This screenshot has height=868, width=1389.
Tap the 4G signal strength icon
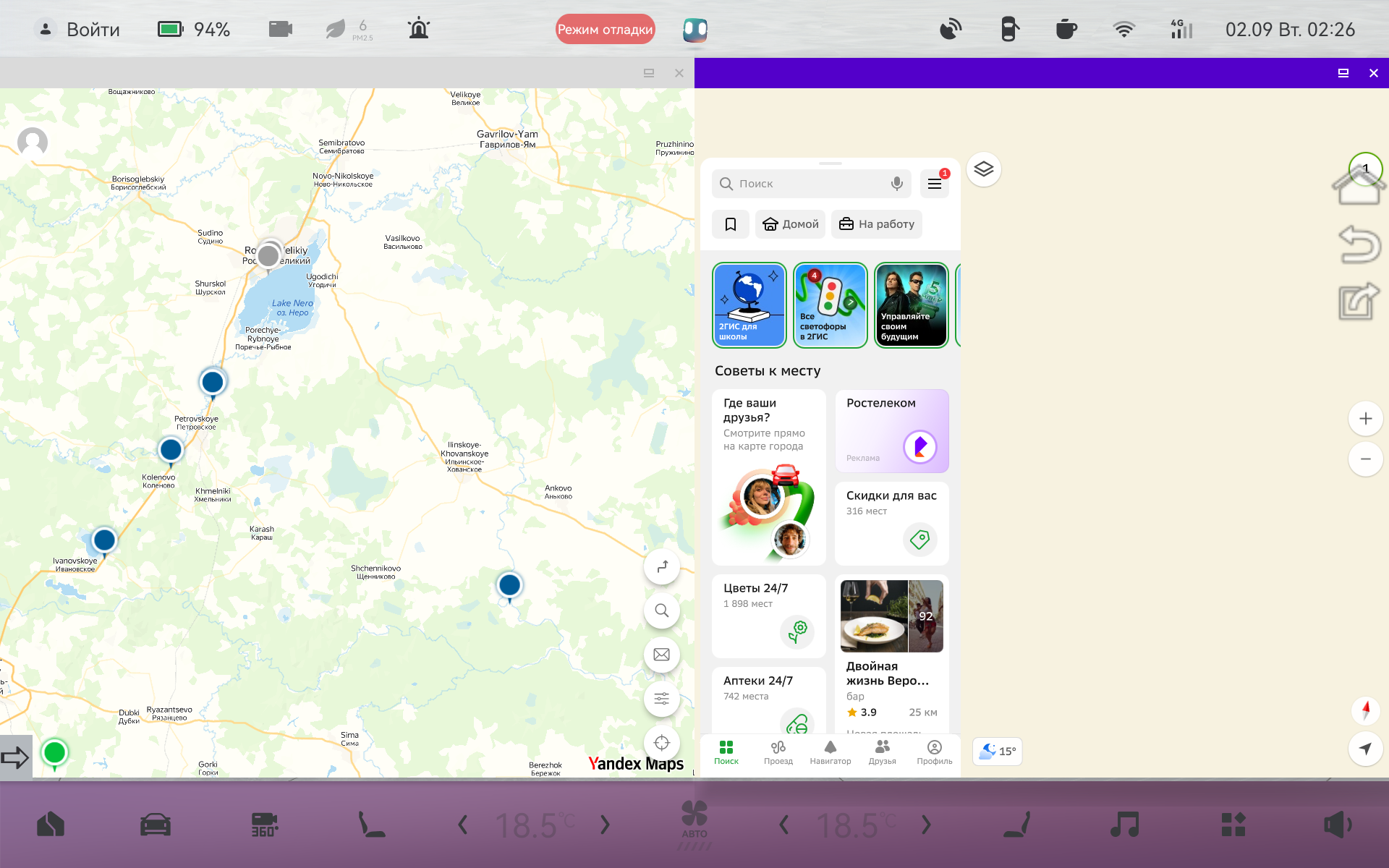(1181, 29)
